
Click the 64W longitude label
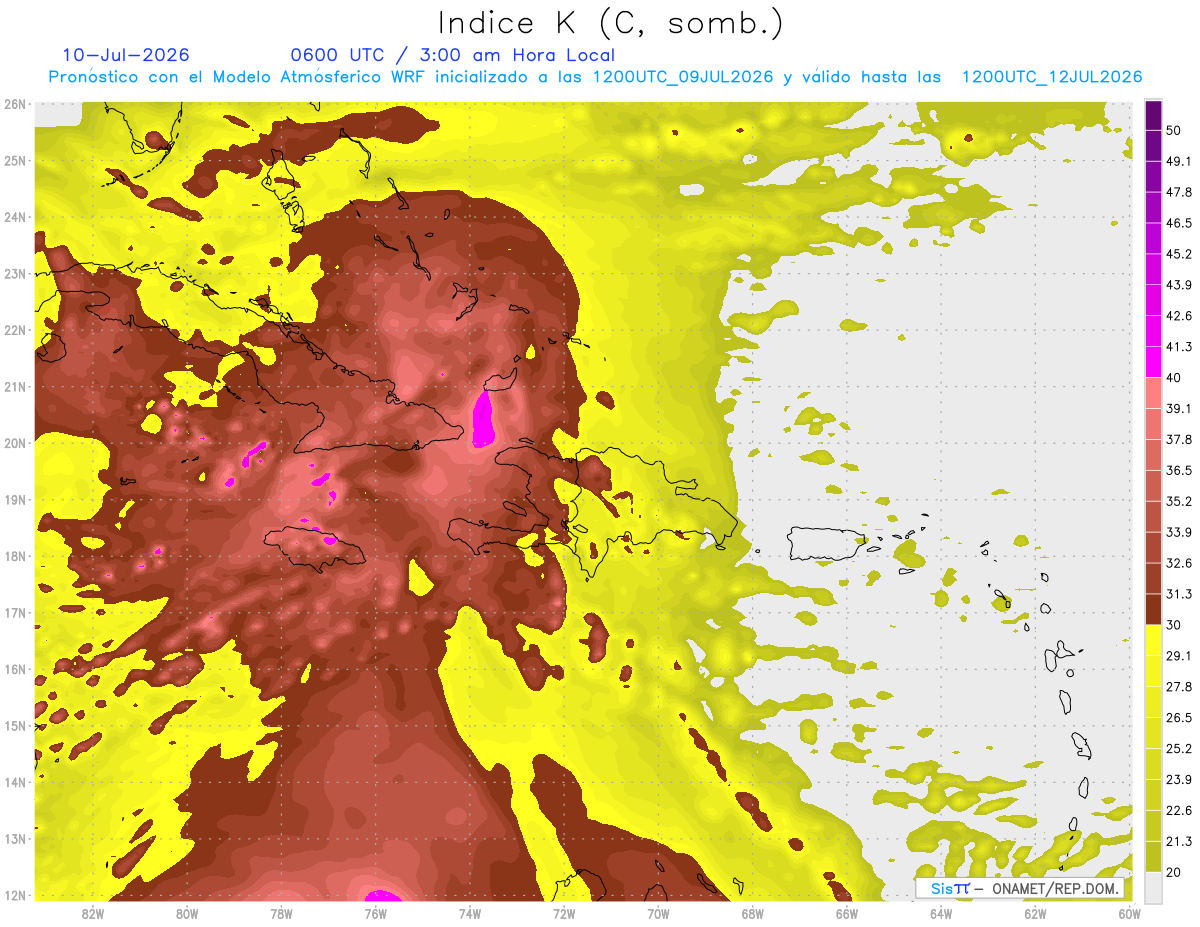click(941, 913)
